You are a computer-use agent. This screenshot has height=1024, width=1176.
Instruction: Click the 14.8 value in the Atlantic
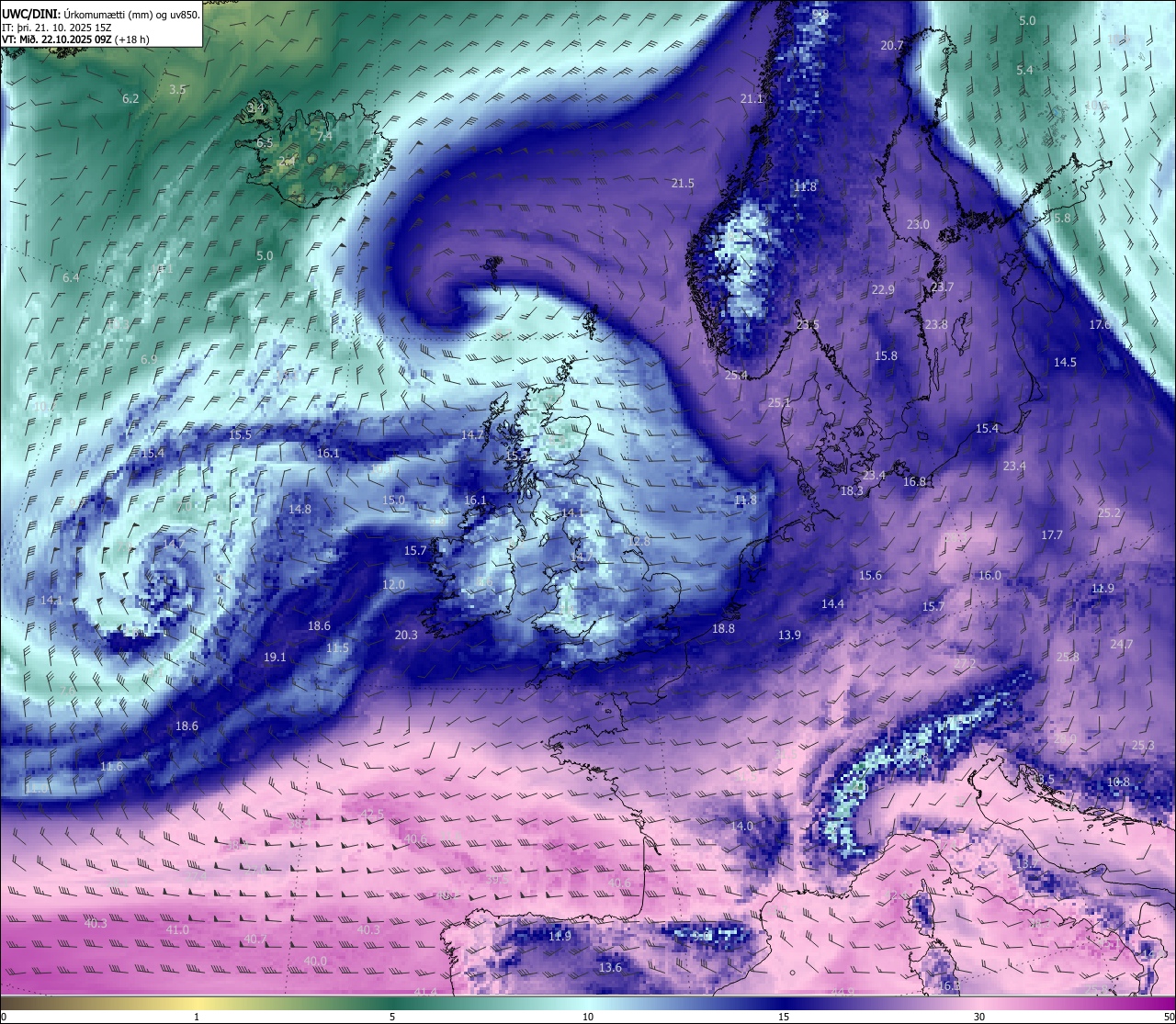[x=300, y=509]
